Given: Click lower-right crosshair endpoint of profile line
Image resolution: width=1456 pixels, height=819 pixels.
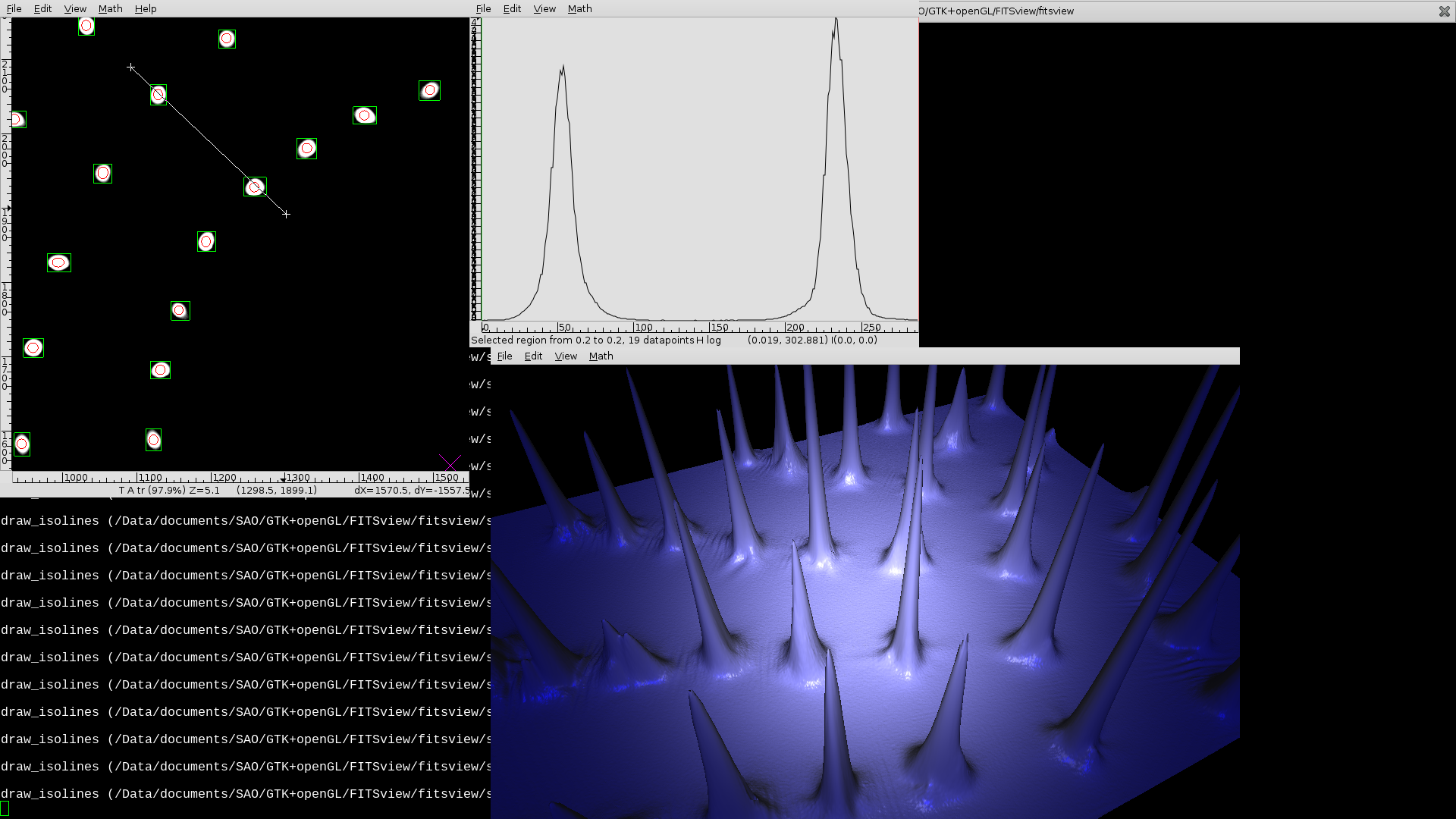Looking at the screenshot, I should (x=286, y=215).
